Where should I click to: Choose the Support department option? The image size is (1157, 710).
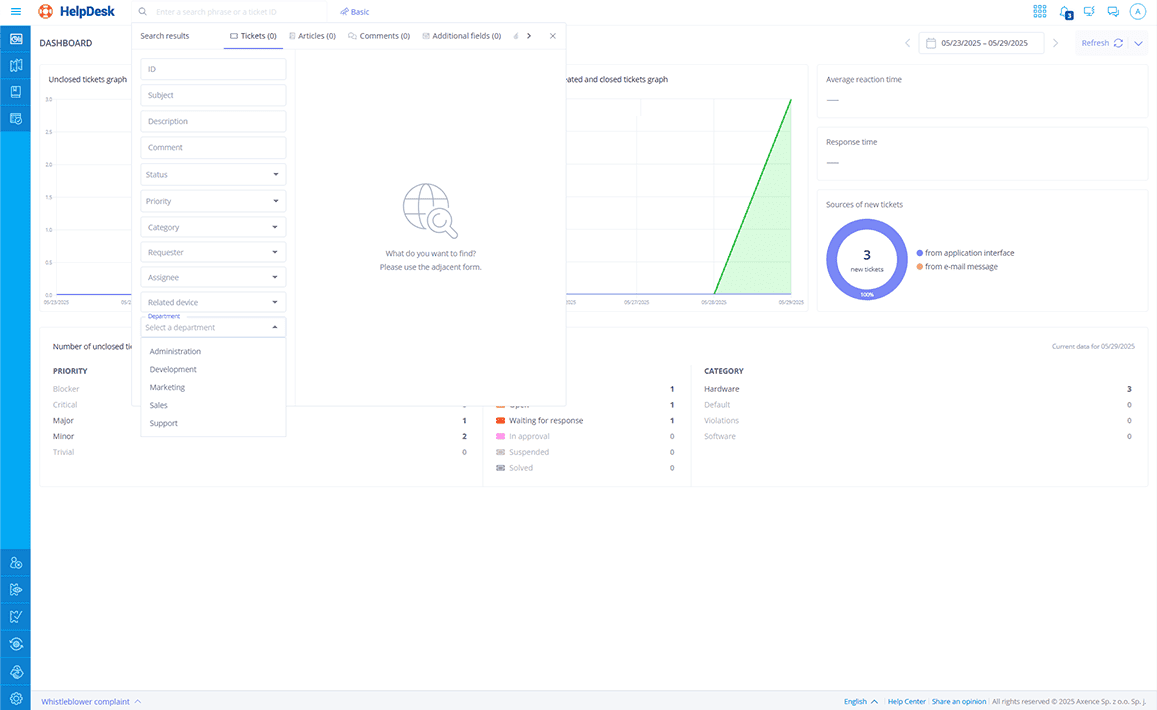(164, 423)
